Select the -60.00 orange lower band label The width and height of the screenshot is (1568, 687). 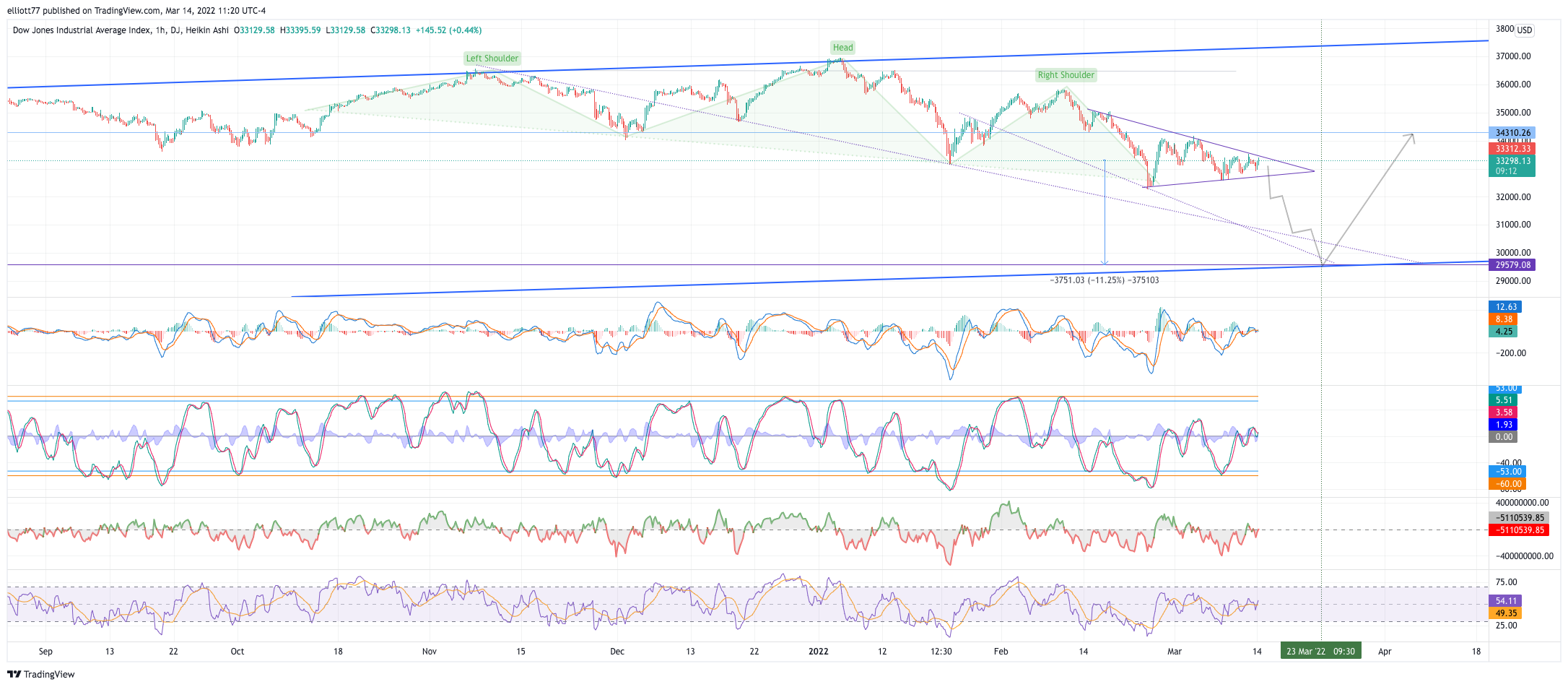pos(1507,484)
